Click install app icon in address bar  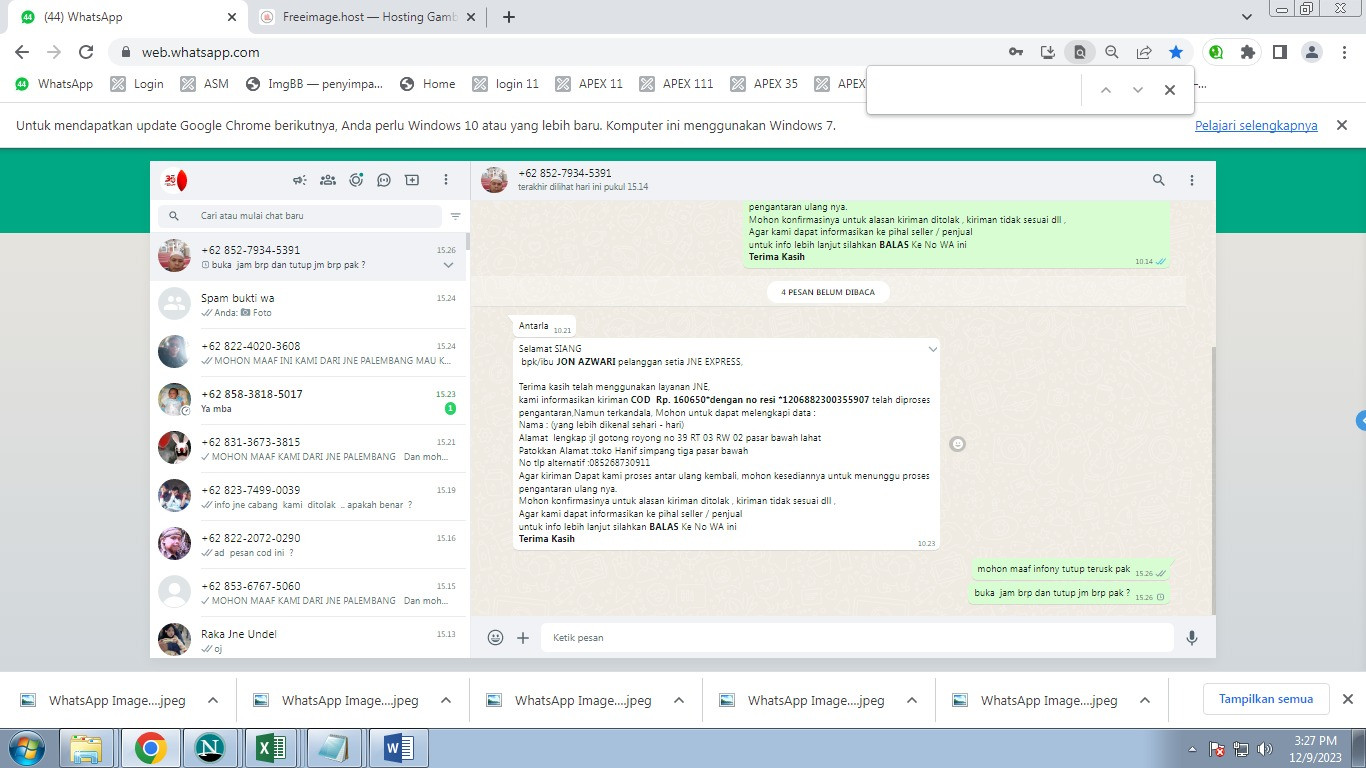click(x=1047, y=52)
